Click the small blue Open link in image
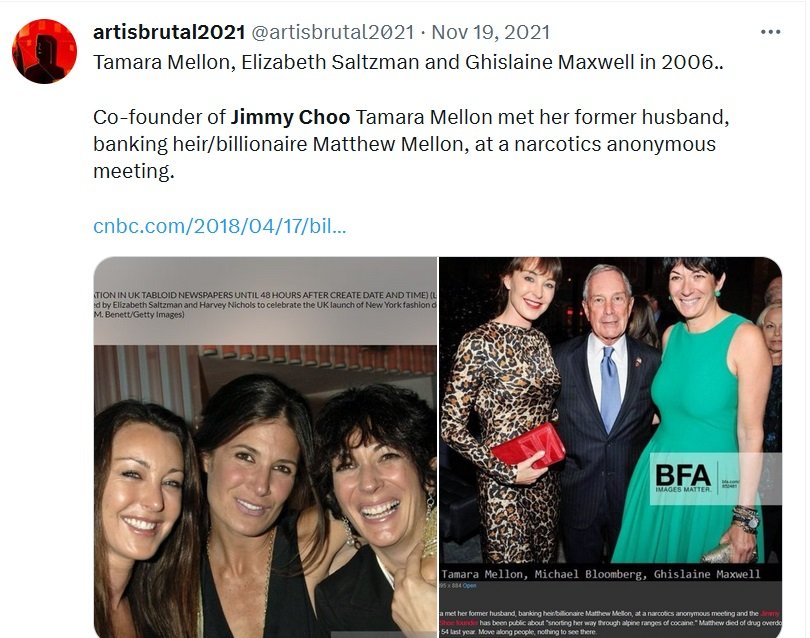 pyautogui.click(x=470, y=586)
